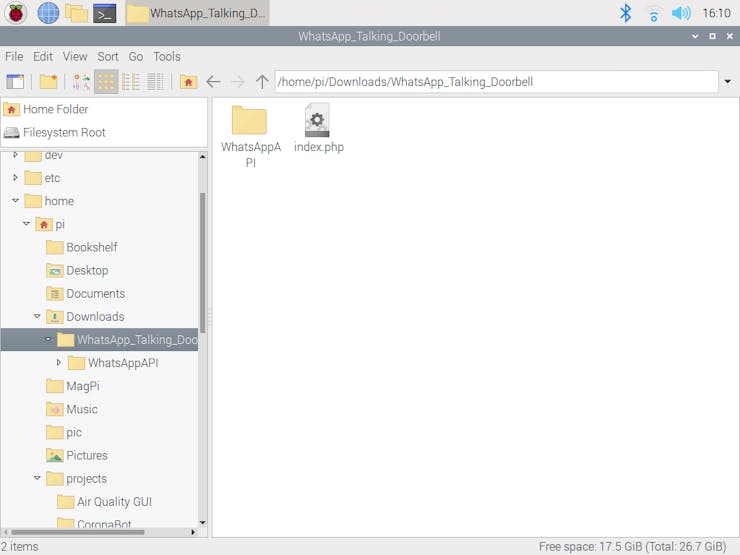This screenshot has width=740, height=555.
Task: Open Bluetooth menu in system tray
Action: pyautogui.click(x=626, y=13)
